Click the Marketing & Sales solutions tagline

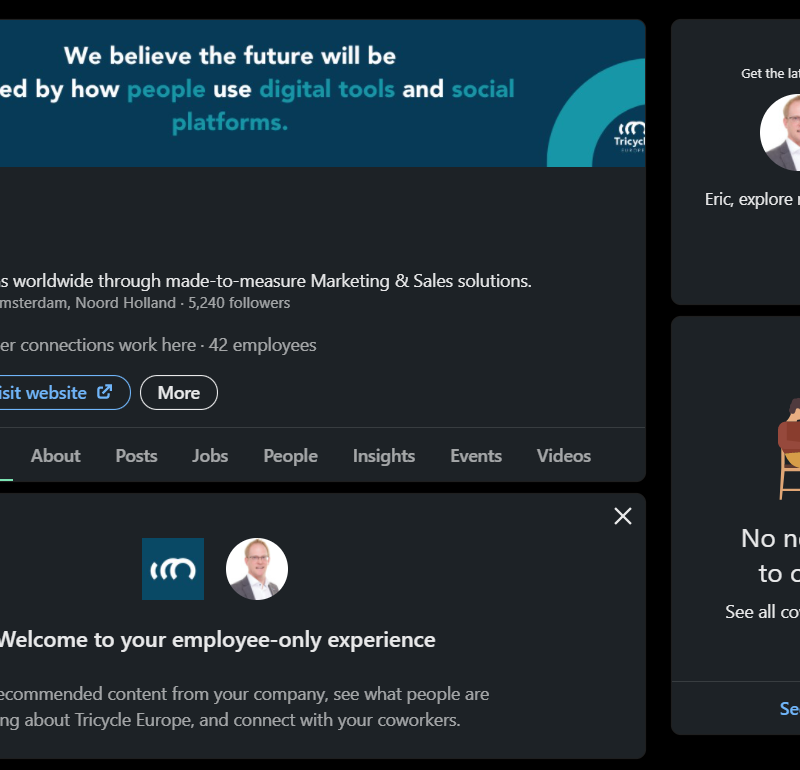click(265, 281)
